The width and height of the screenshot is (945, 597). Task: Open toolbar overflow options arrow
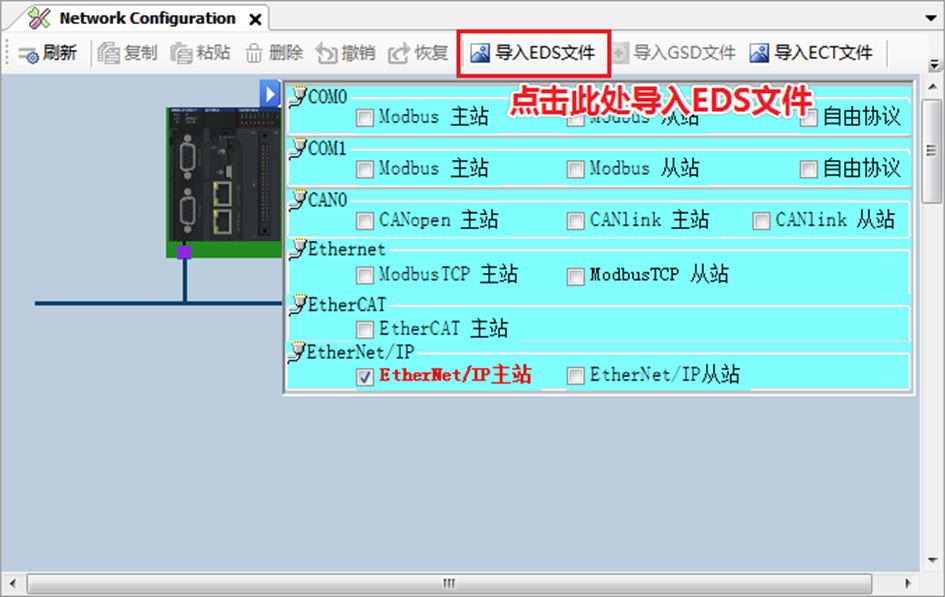(x=934, y=63)
